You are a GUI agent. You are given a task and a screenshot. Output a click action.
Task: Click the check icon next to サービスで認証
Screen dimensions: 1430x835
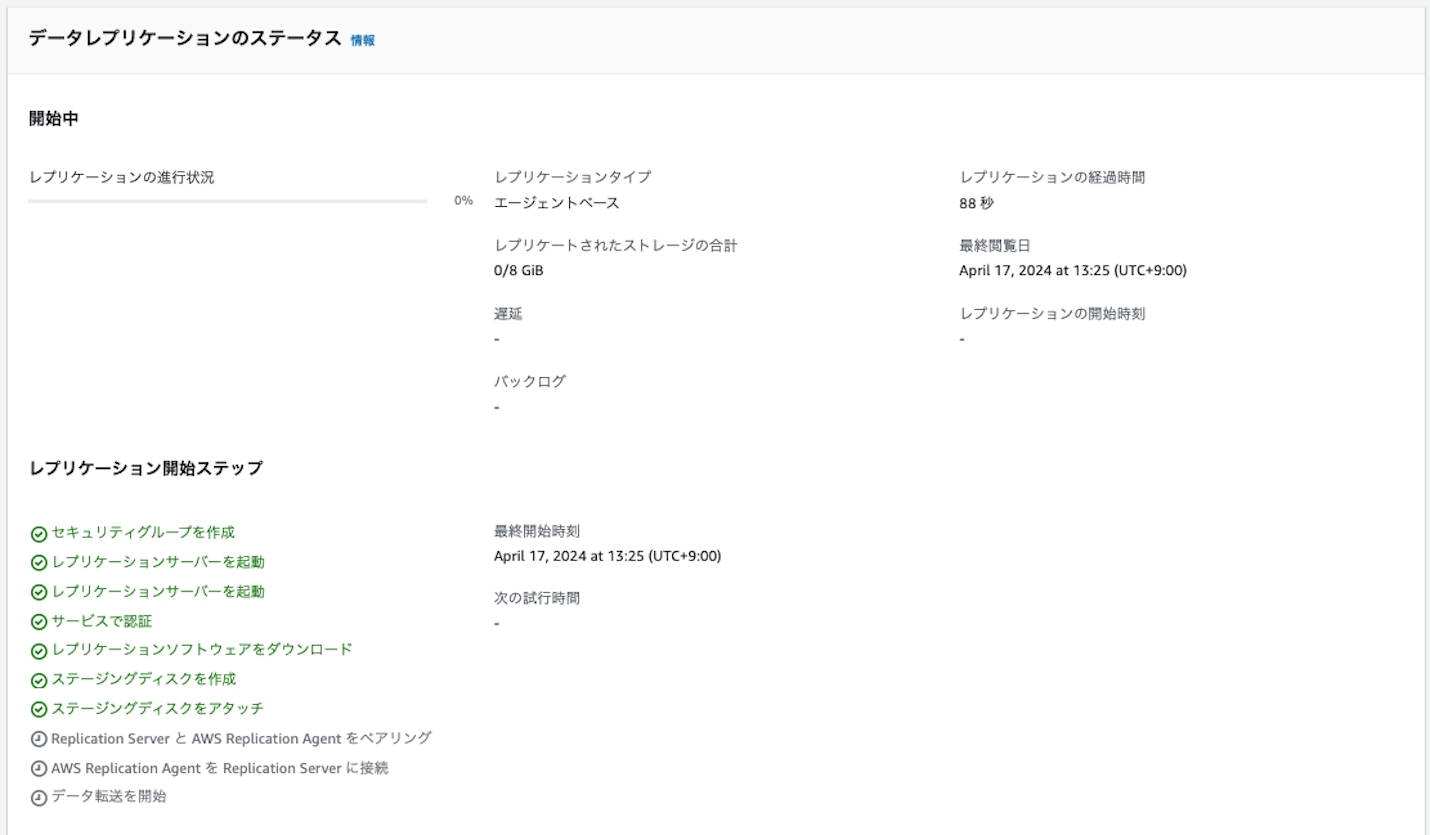point(39,622)
